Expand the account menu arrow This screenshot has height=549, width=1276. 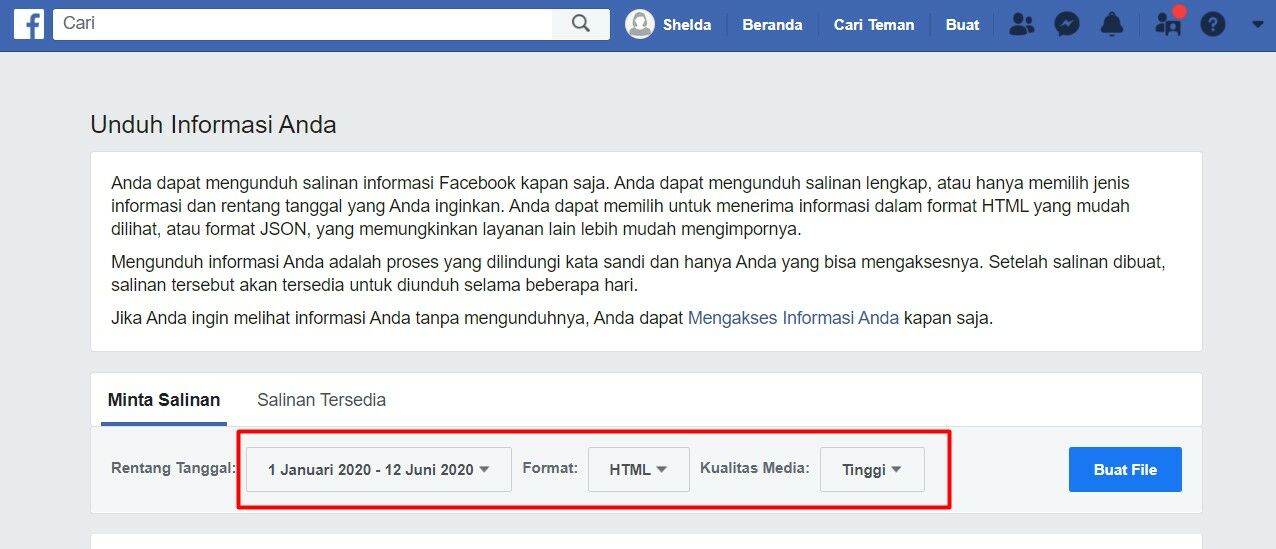(x=1257, y=24)
